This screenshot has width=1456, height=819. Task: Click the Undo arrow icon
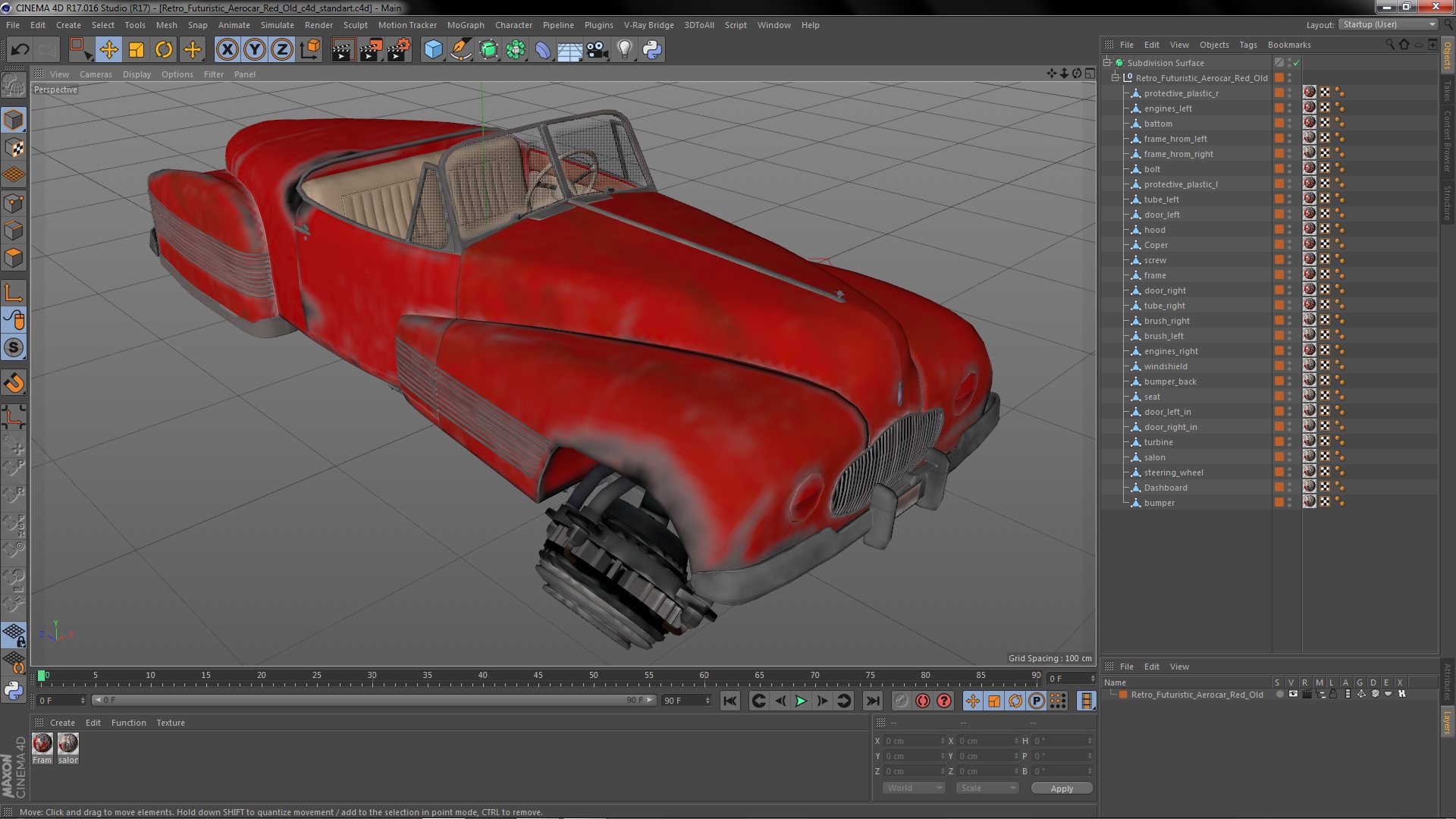(20, 50)
